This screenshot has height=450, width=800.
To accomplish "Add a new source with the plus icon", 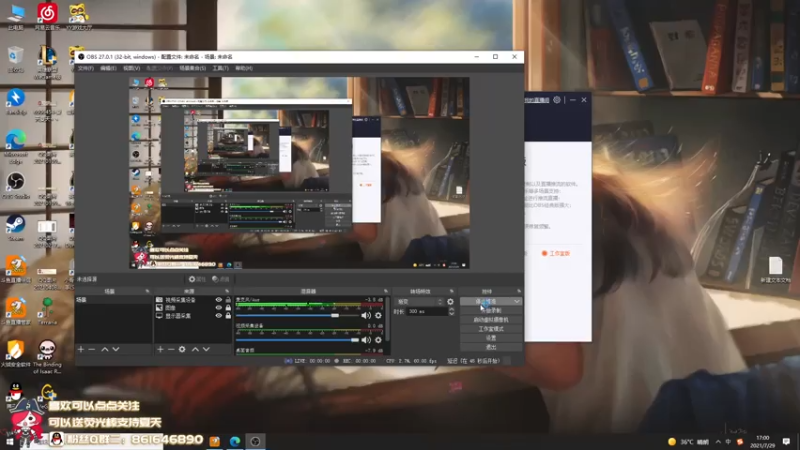I will 160,349.
